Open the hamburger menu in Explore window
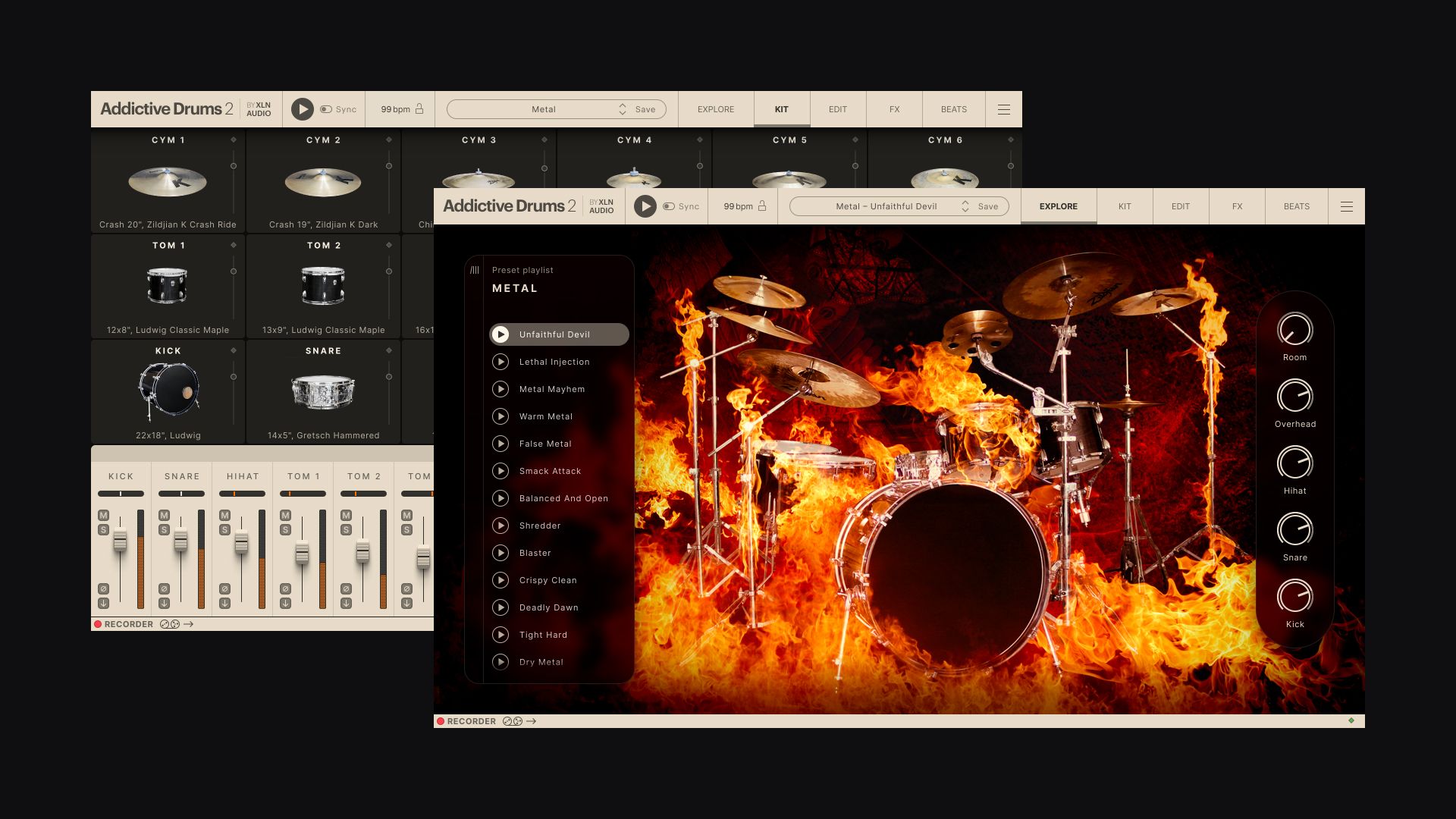 click(1347, 206)
